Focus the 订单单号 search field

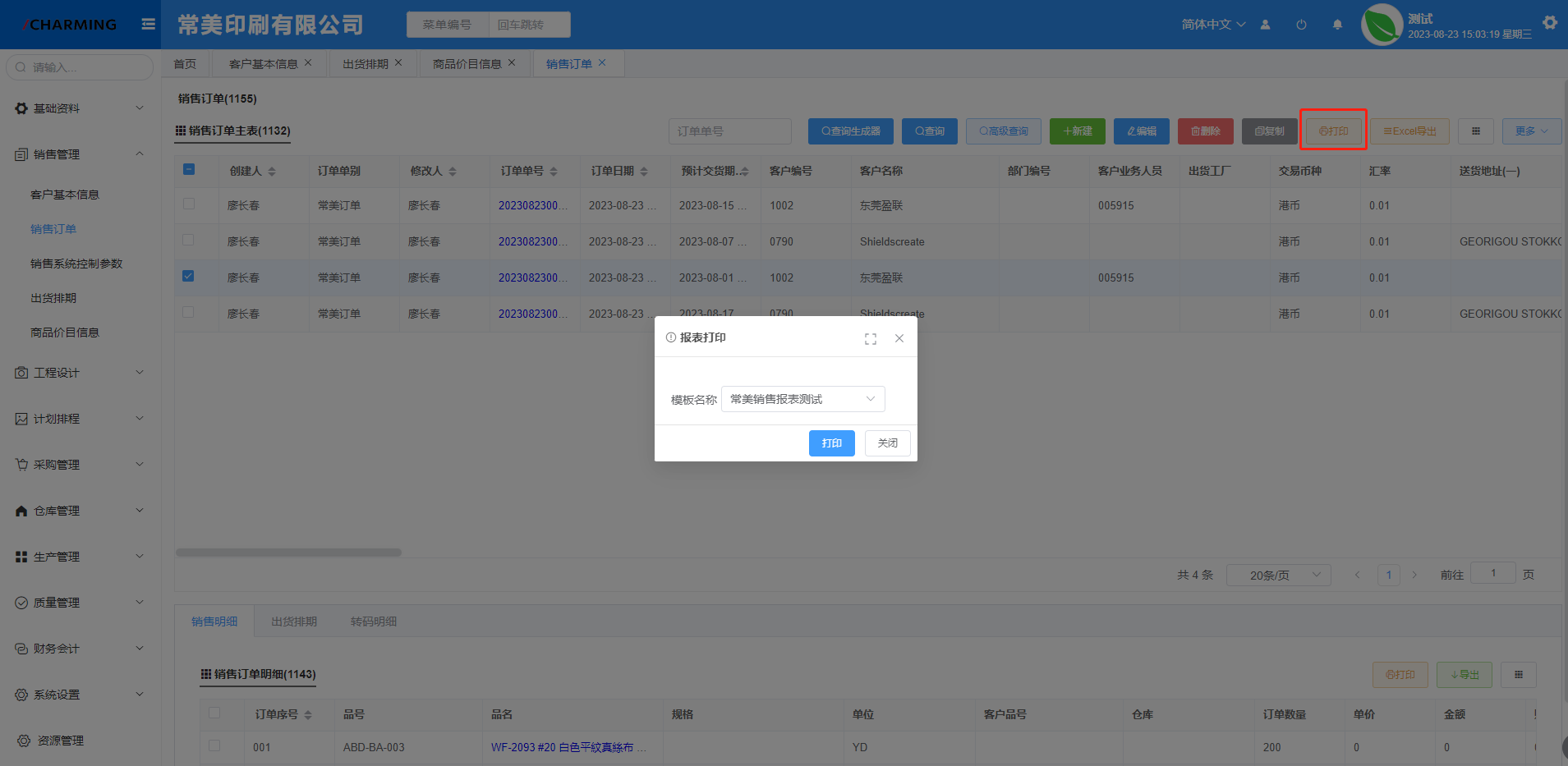tap(730, 131)
